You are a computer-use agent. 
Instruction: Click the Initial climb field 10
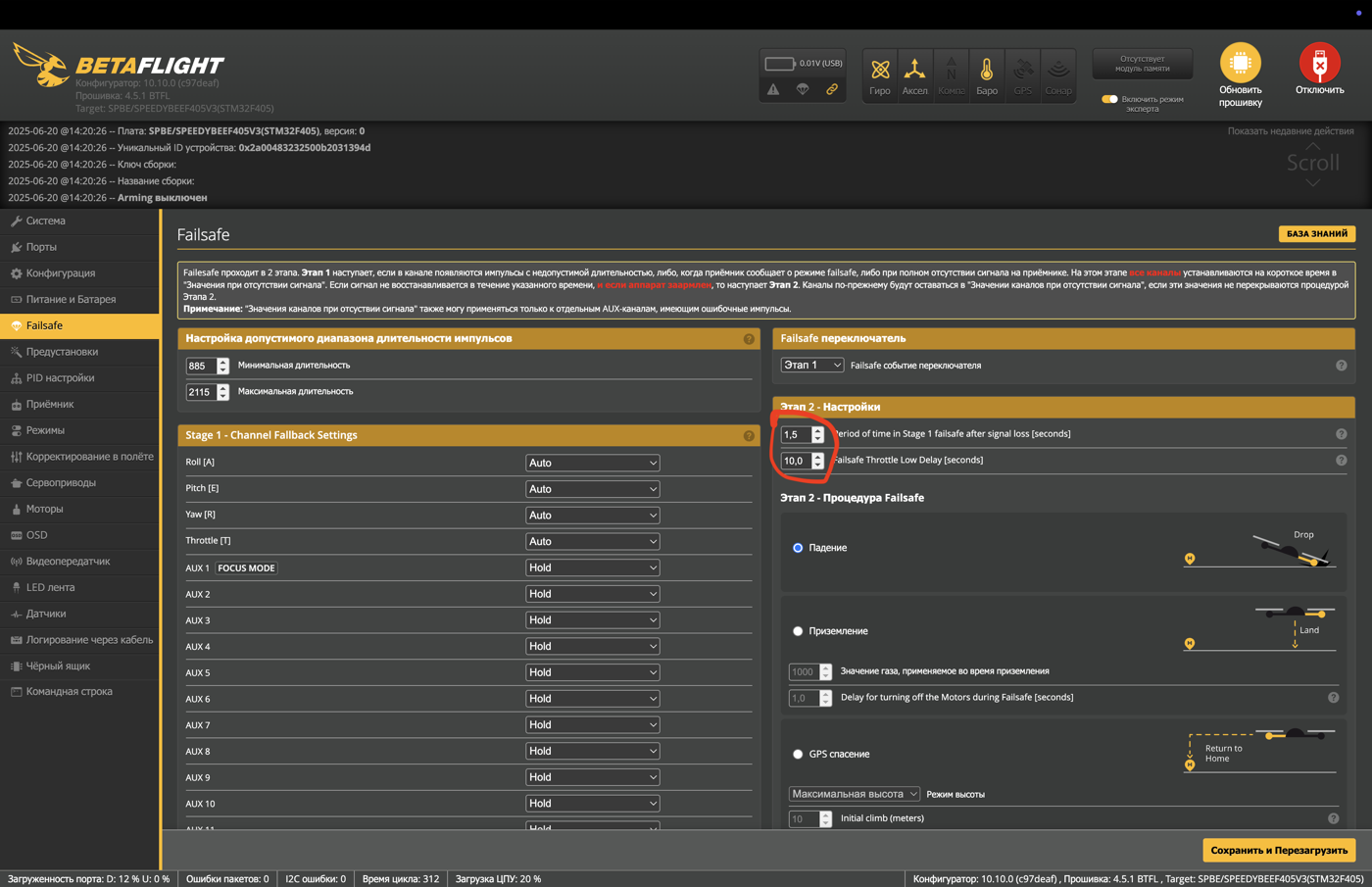pyautogui.click(x=809, y=818)
